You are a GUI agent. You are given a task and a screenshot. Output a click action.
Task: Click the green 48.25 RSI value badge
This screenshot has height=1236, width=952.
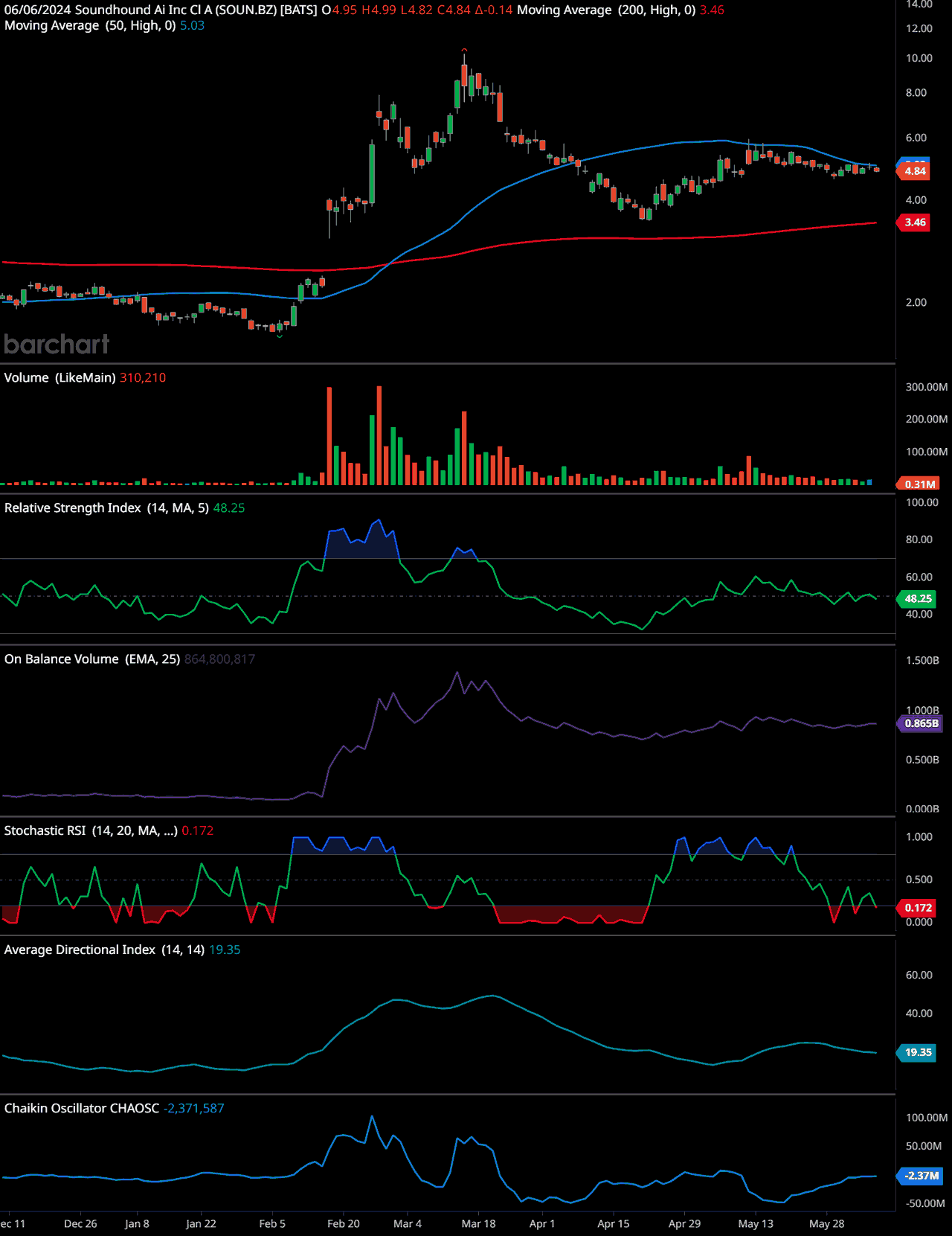click(917, 598)
